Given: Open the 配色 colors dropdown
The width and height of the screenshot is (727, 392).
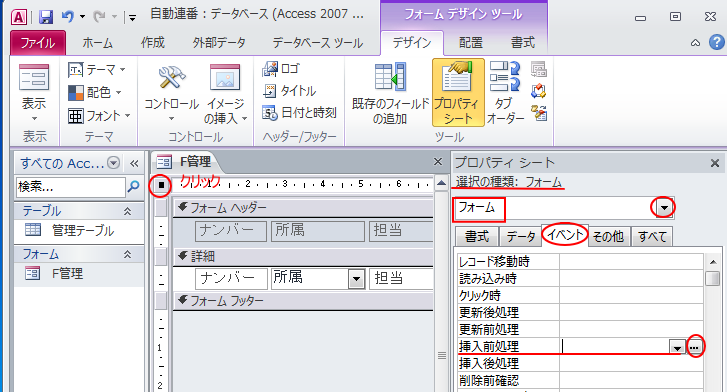Looking at the screenshot, I should [x=95, y=92].
